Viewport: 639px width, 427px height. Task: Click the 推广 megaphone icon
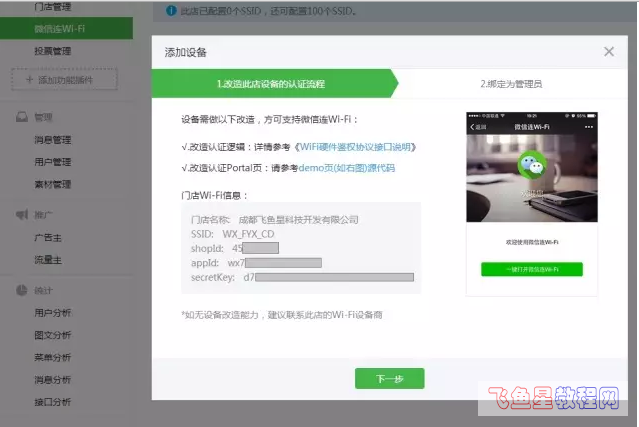pyautogui.click(x=22, y=214)
